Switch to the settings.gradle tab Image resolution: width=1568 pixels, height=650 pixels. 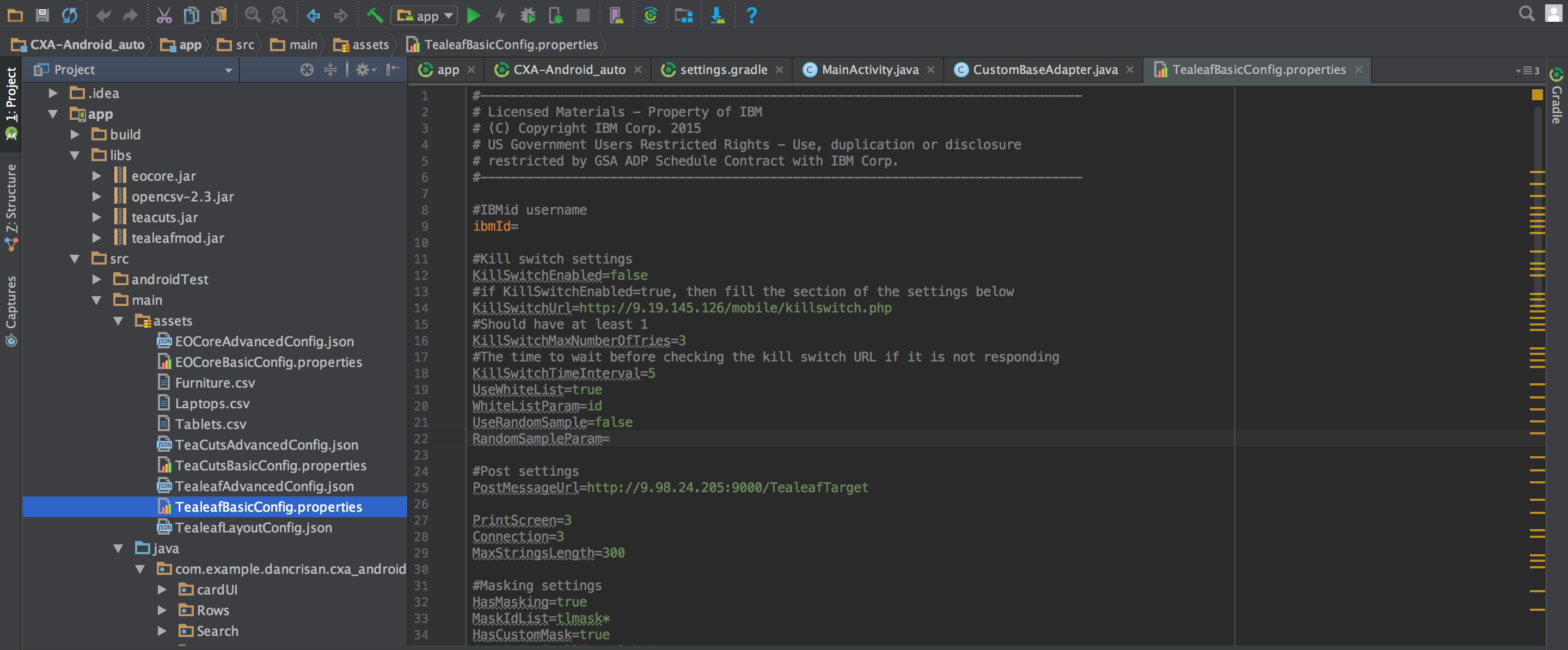(722, 69)
